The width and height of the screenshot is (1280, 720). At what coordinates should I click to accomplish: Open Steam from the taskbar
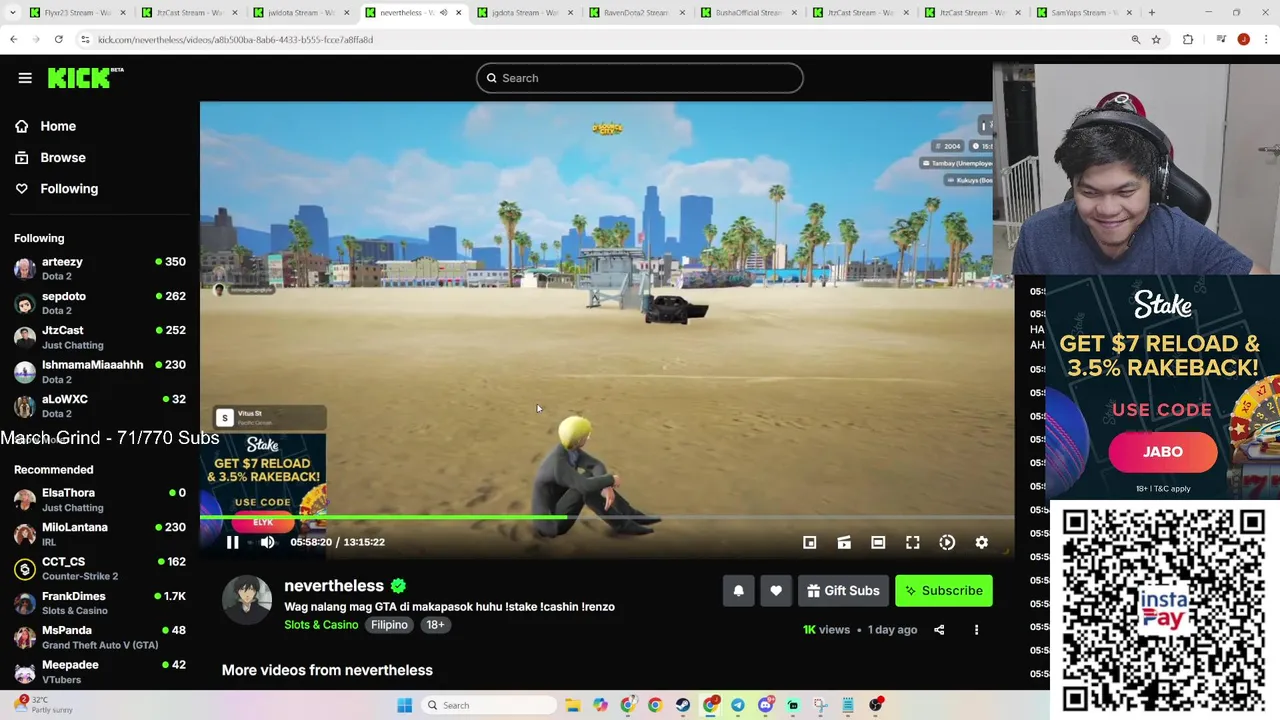[683, 705]
